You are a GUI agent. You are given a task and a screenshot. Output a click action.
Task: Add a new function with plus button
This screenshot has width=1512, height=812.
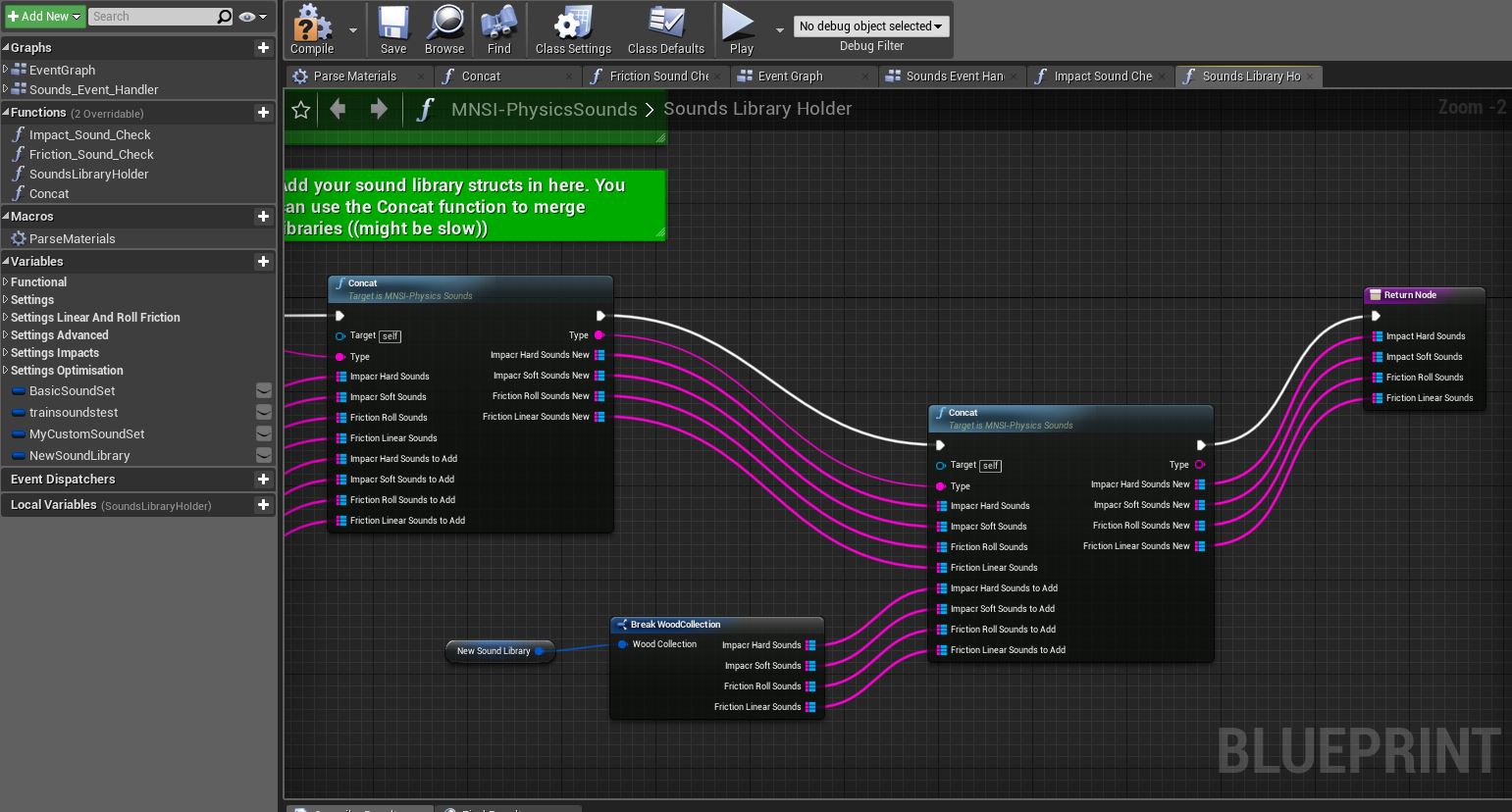tap(263, 113)
